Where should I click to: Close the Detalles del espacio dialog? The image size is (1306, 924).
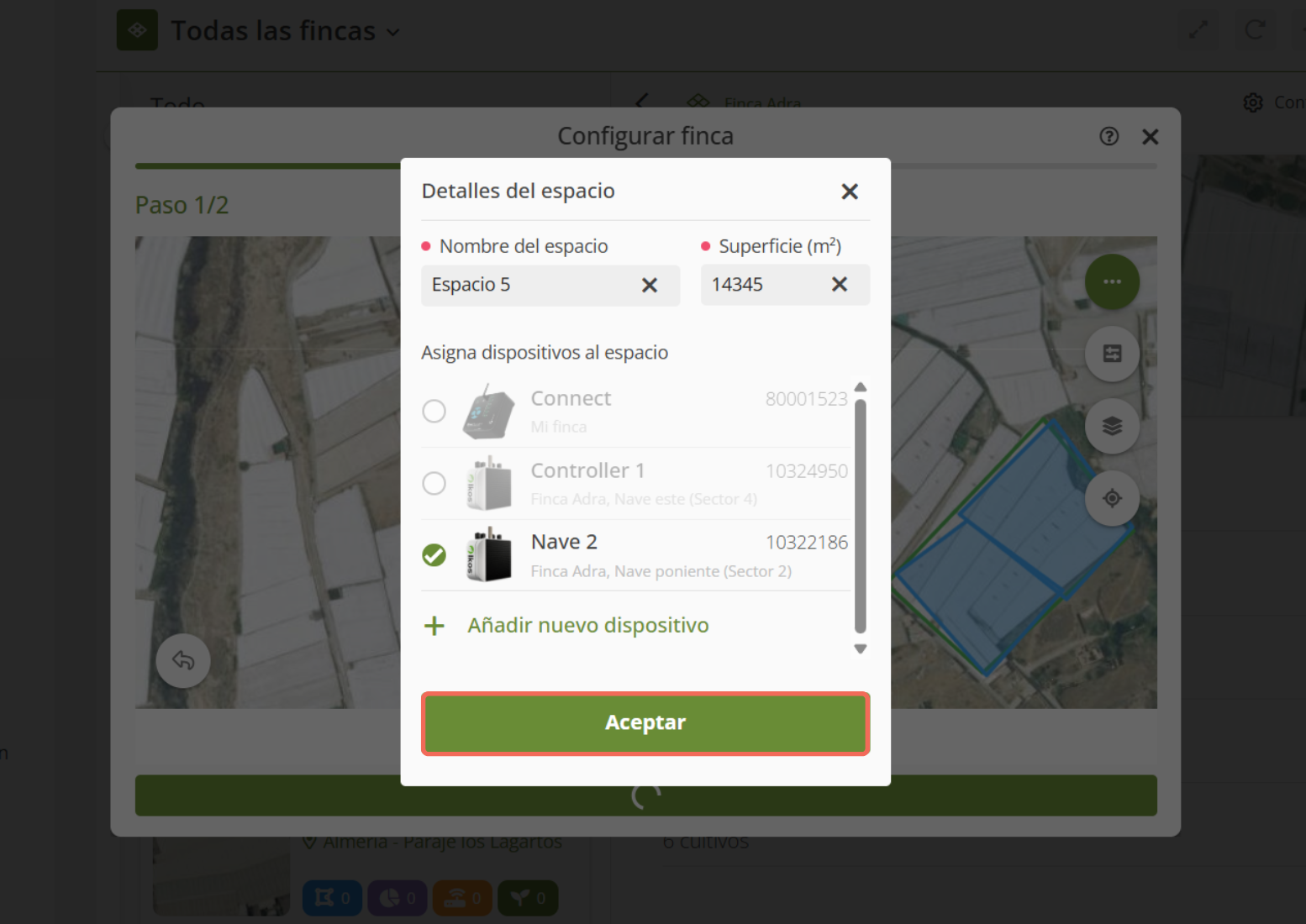point(850,192)
